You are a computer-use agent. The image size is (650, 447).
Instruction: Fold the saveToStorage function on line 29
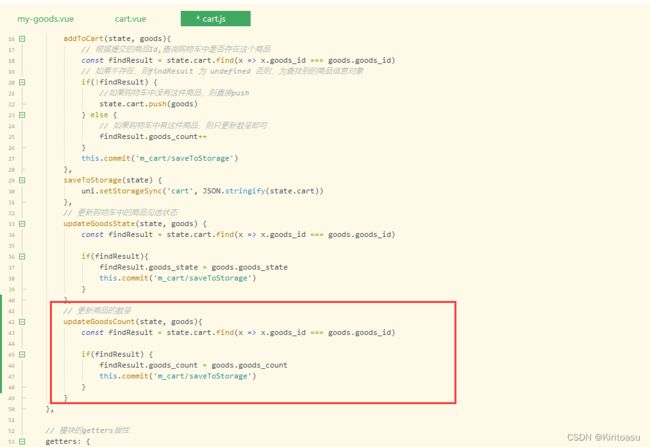(22, 180)
